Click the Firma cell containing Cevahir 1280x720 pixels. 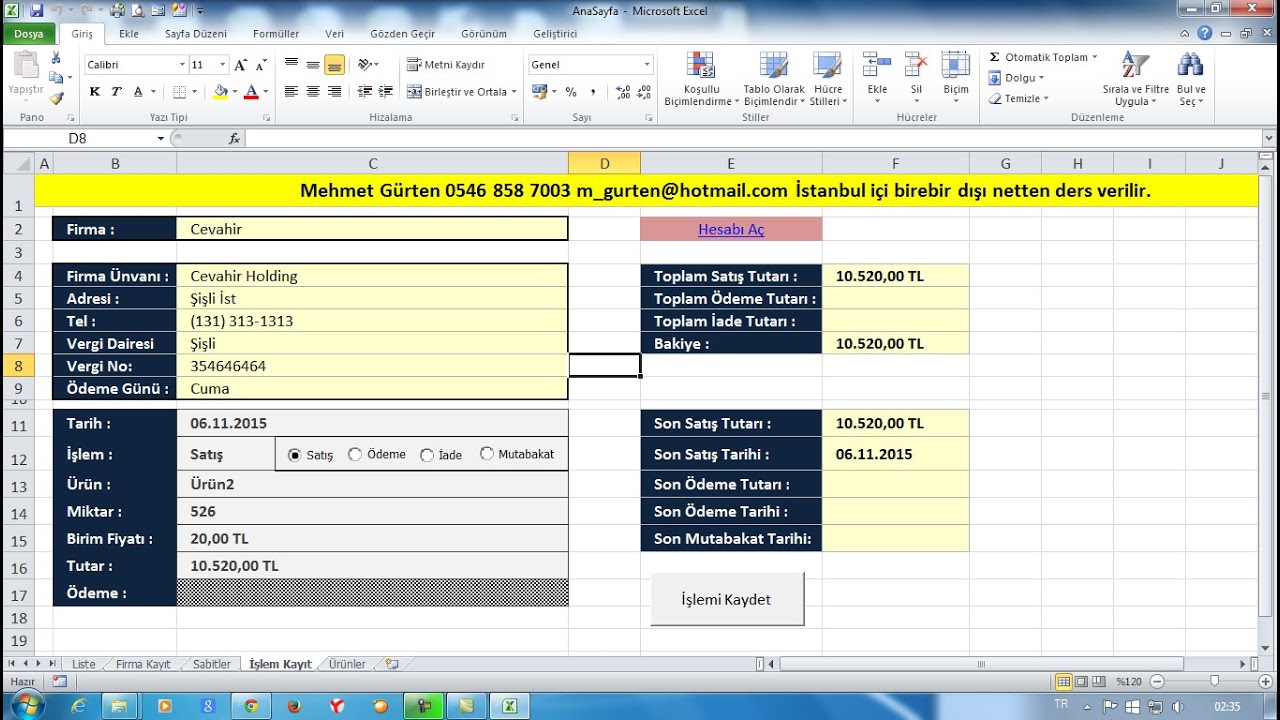tap(372, 229)
